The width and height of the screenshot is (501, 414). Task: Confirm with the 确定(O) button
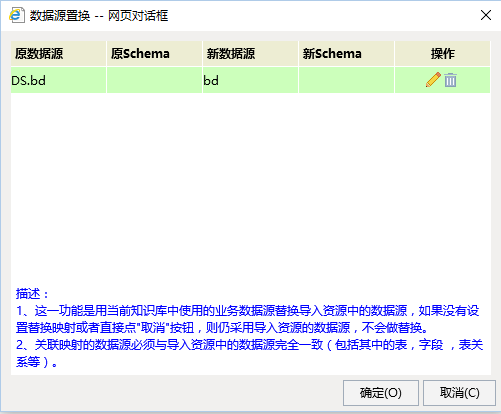[x=381, y=393]
